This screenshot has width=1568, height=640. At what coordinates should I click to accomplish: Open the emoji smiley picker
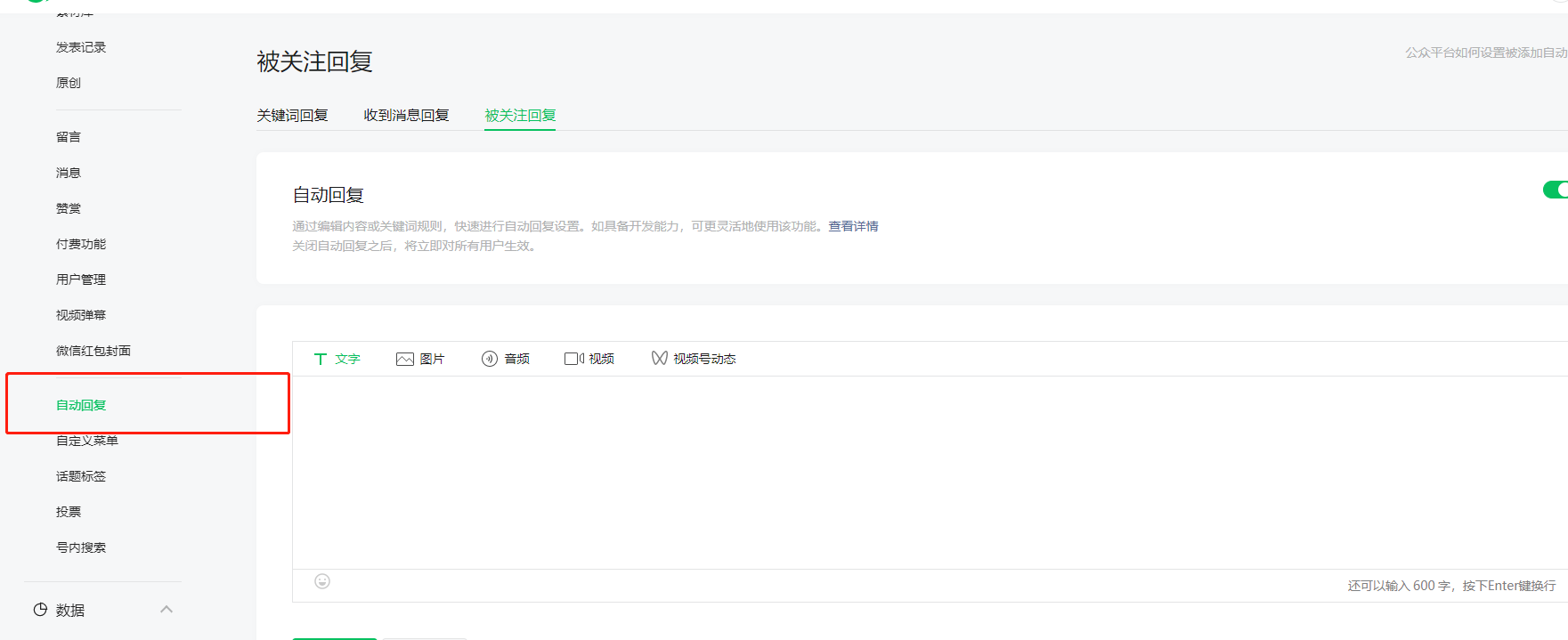(322, 581)
